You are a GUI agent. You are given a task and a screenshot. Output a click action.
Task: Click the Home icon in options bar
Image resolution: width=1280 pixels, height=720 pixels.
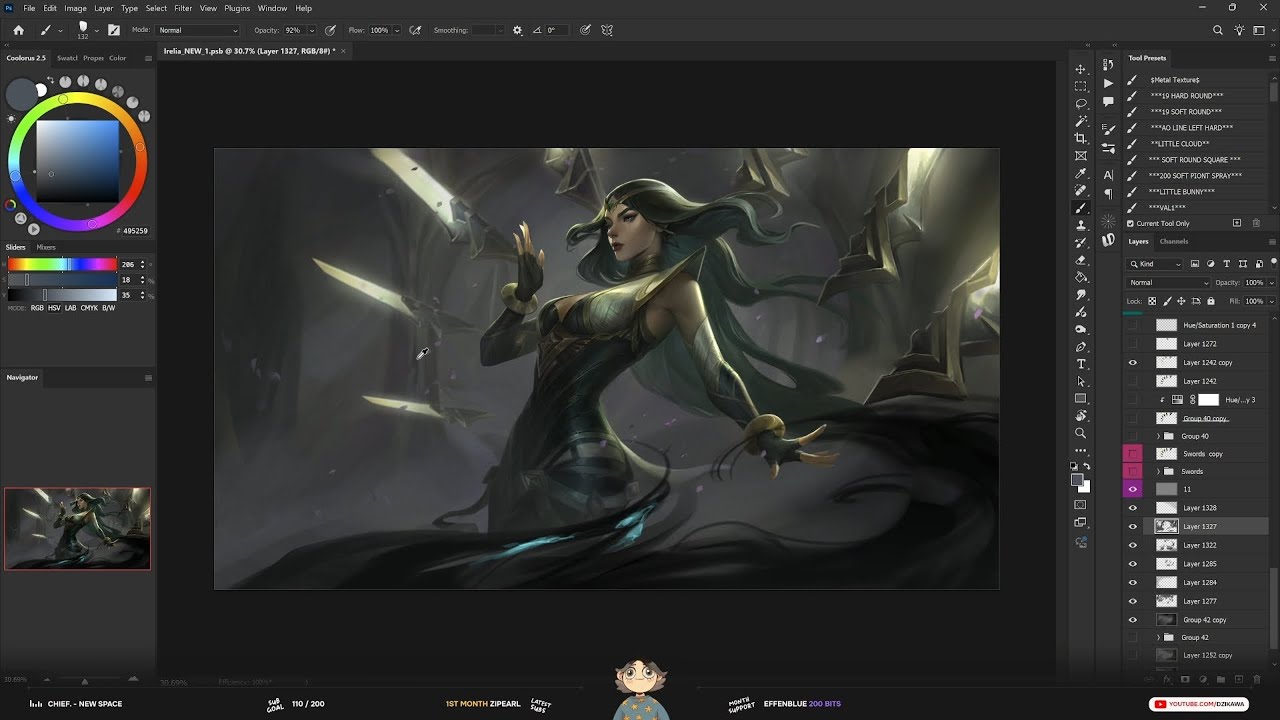pyautogui.click(x=18, y=30)
